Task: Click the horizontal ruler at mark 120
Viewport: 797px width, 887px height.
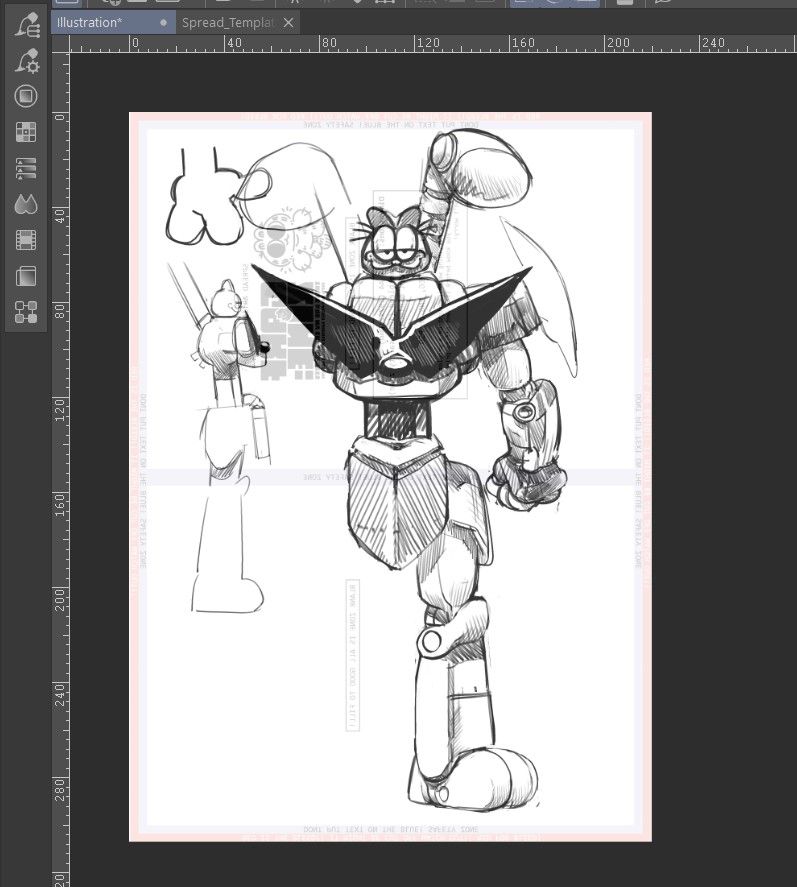Action: coord(428,43)
